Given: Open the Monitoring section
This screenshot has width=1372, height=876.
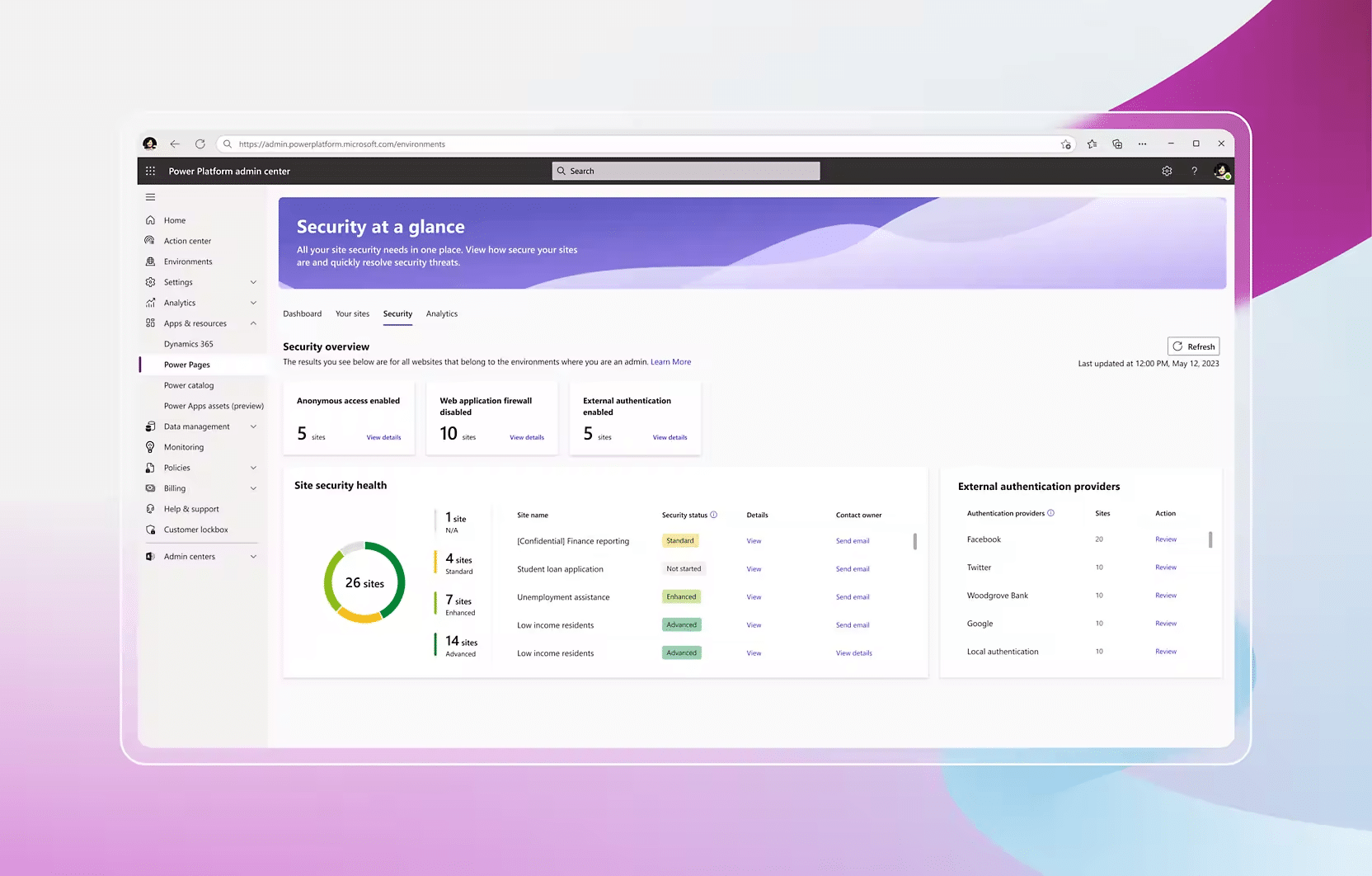Looking at the screenshot, I should tap(184, 446).
